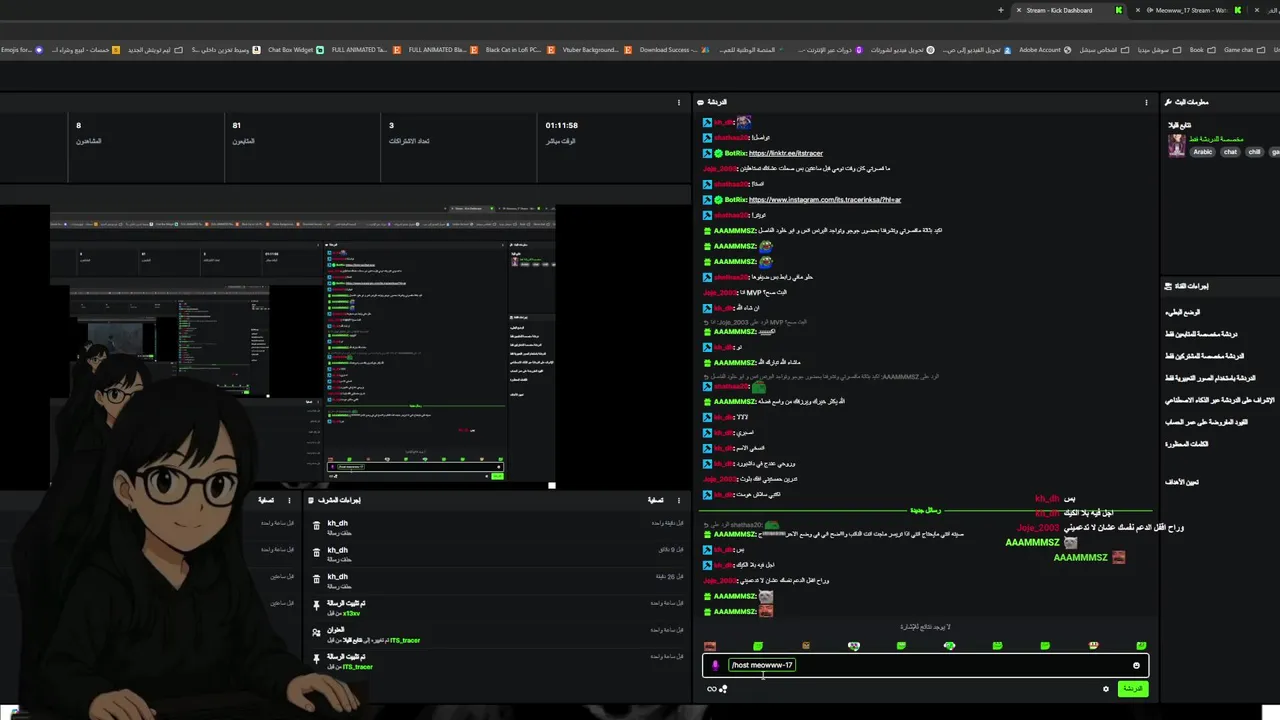Open the stats panel three-dot menu
Viewport: 1280px width, 720px height.
coord(679,102)
